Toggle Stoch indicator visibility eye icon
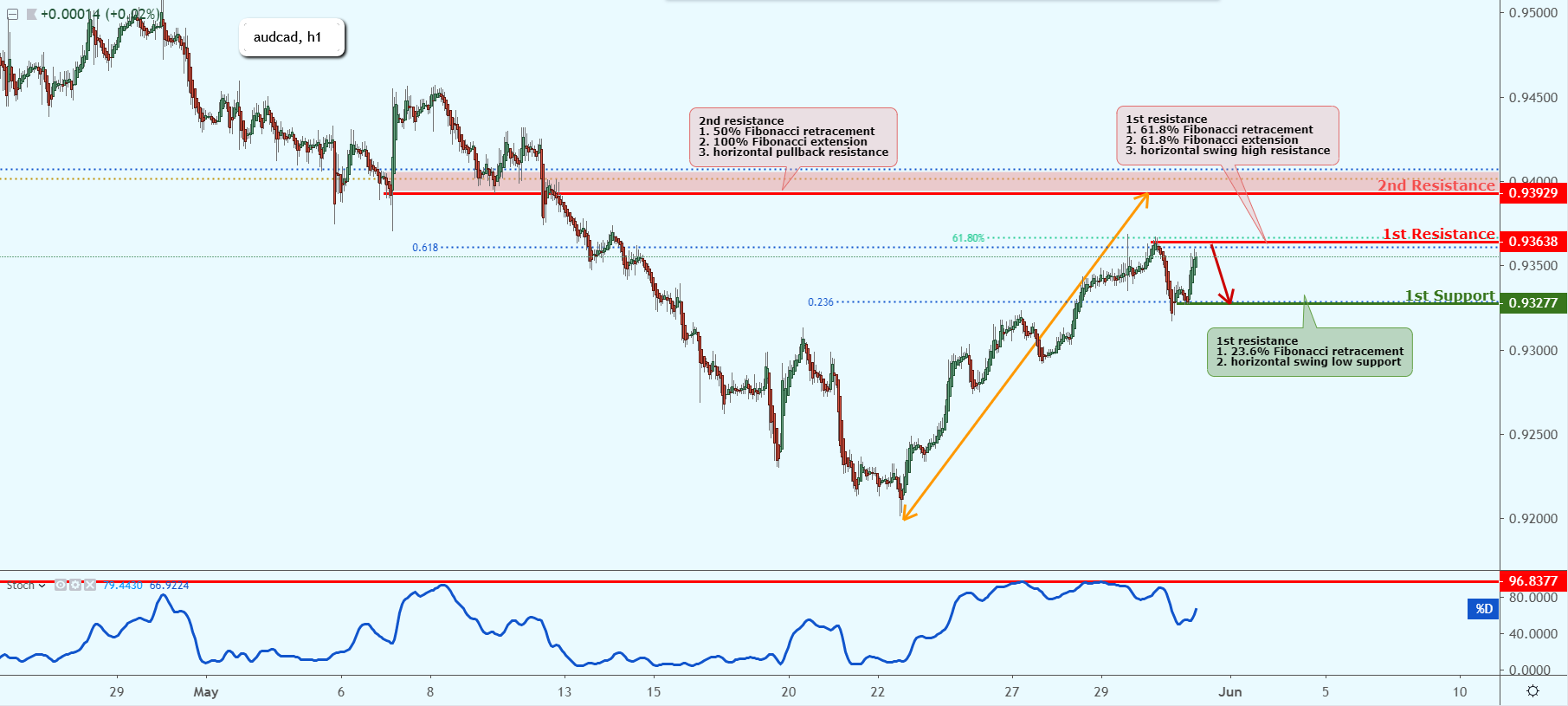 coord(61,585)
